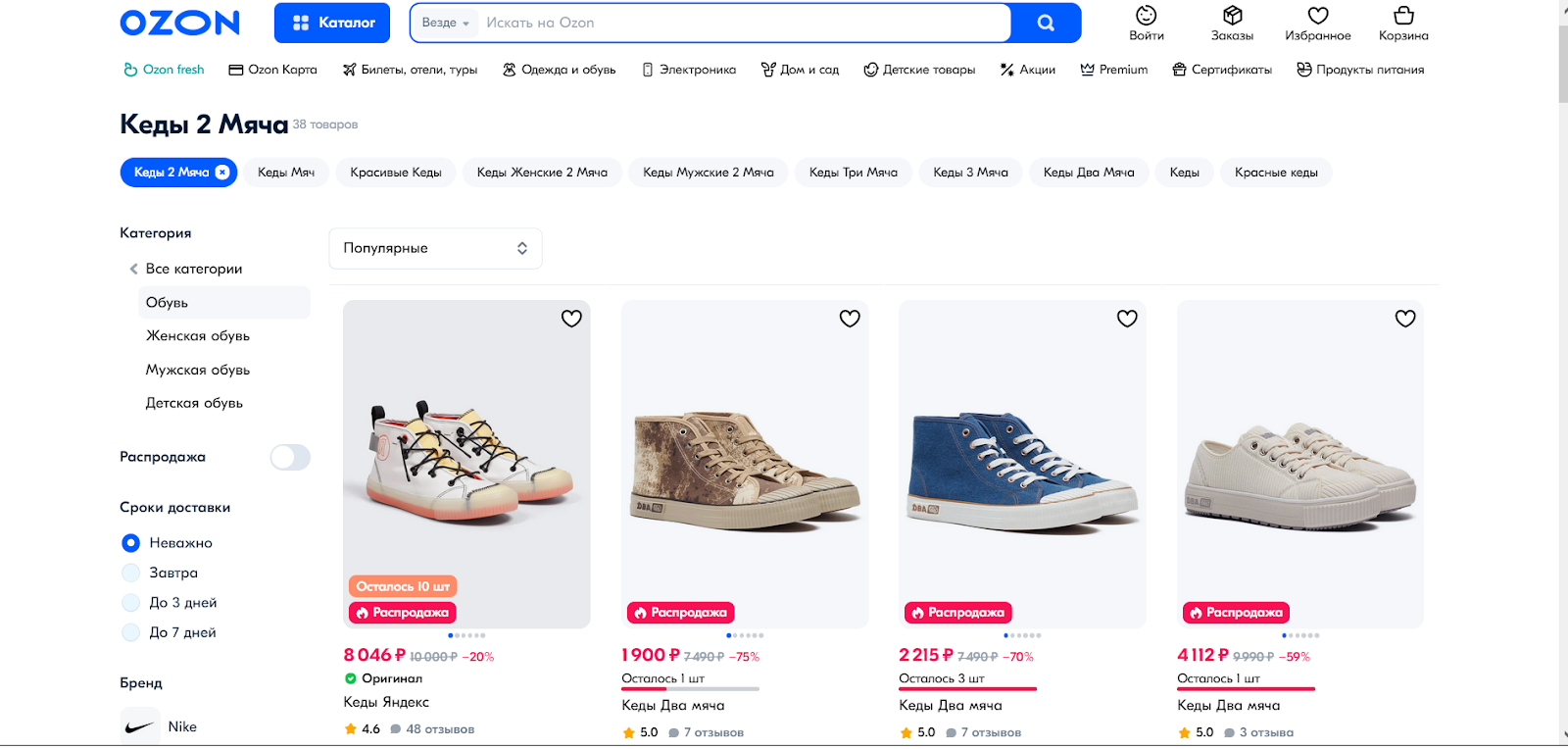
Task: Open 3 отзыва reviews link
Action: (x=1259, y=732)
